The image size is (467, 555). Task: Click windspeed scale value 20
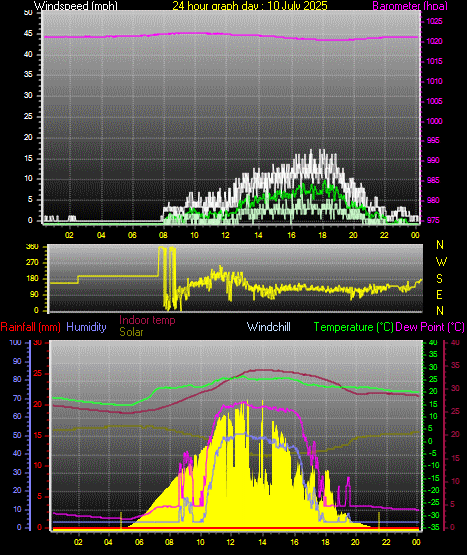(x=28, y=138)
